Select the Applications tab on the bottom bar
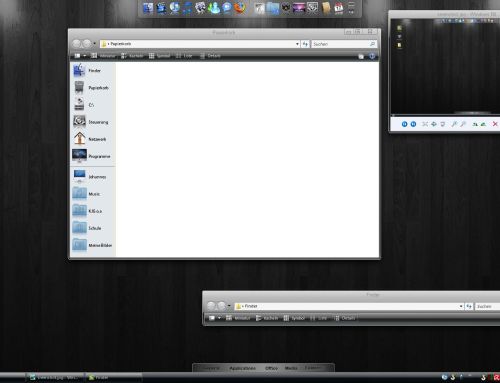500x383 pixels. coord(243,368)
